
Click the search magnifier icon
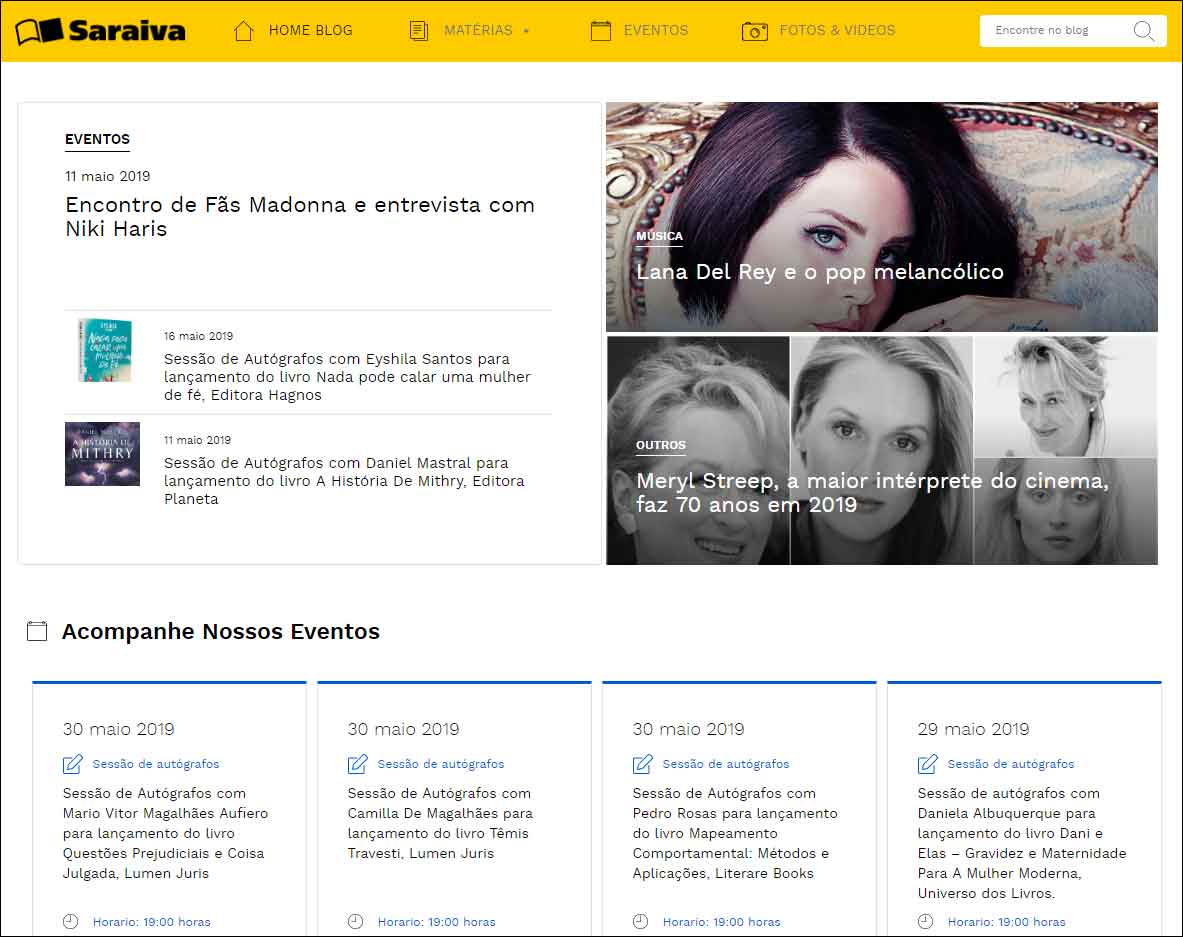(x=1144, y=31)
